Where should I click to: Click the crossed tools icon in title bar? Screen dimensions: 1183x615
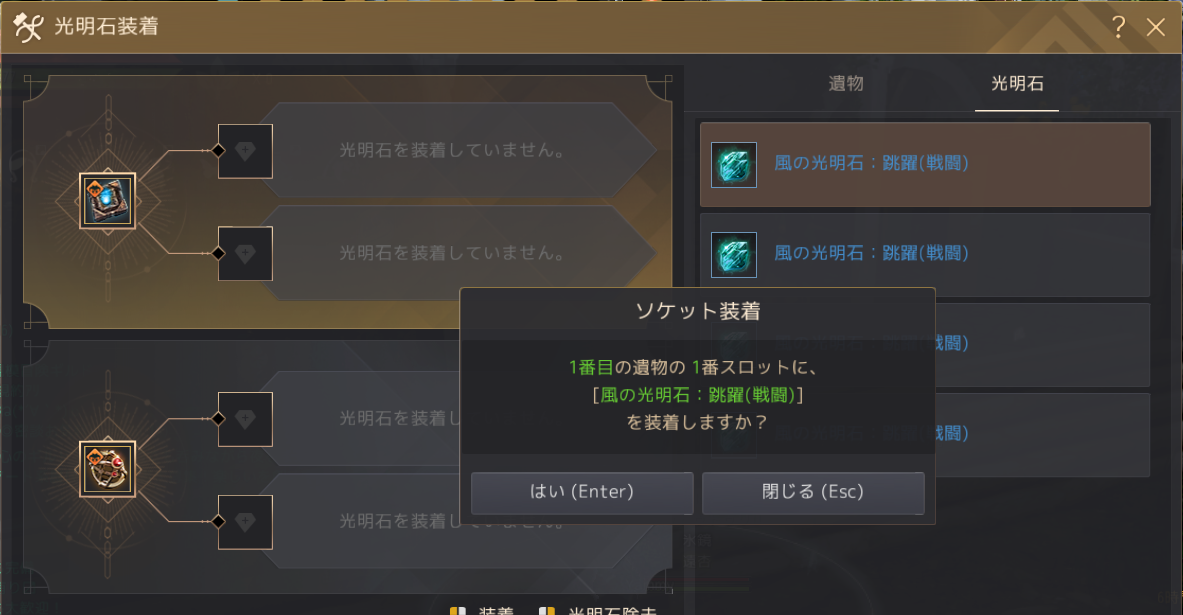coord(28,27)
